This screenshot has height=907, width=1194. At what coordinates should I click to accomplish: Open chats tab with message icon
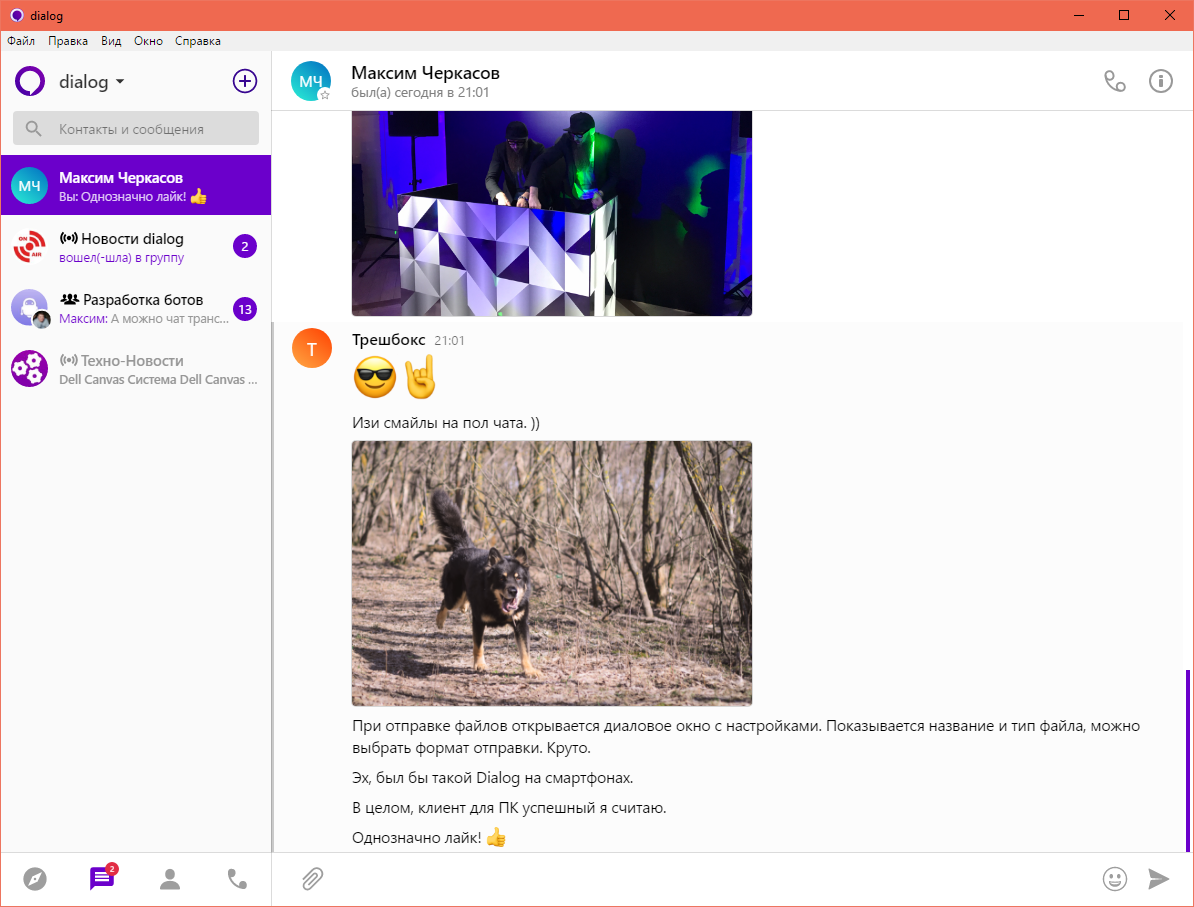102,878
